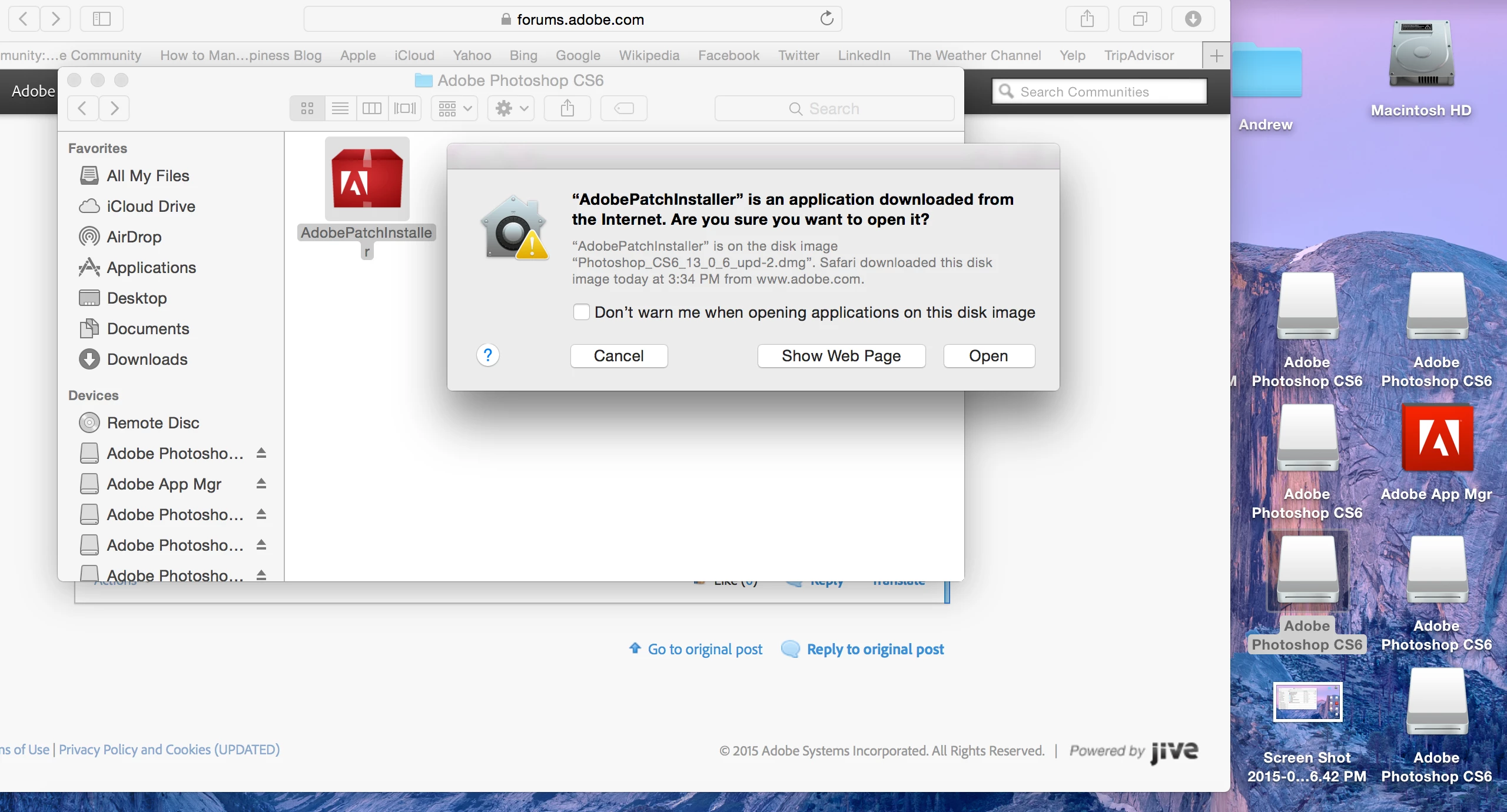Click Reply to original post link
The width and height of the screenshot is (1507, 812).
pos(875,649)
